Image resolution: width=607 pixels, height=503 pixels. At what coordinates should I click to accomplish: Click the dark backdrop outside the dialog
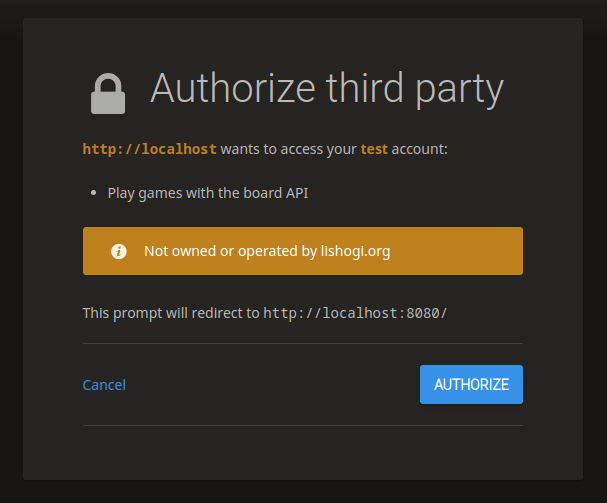10,250
